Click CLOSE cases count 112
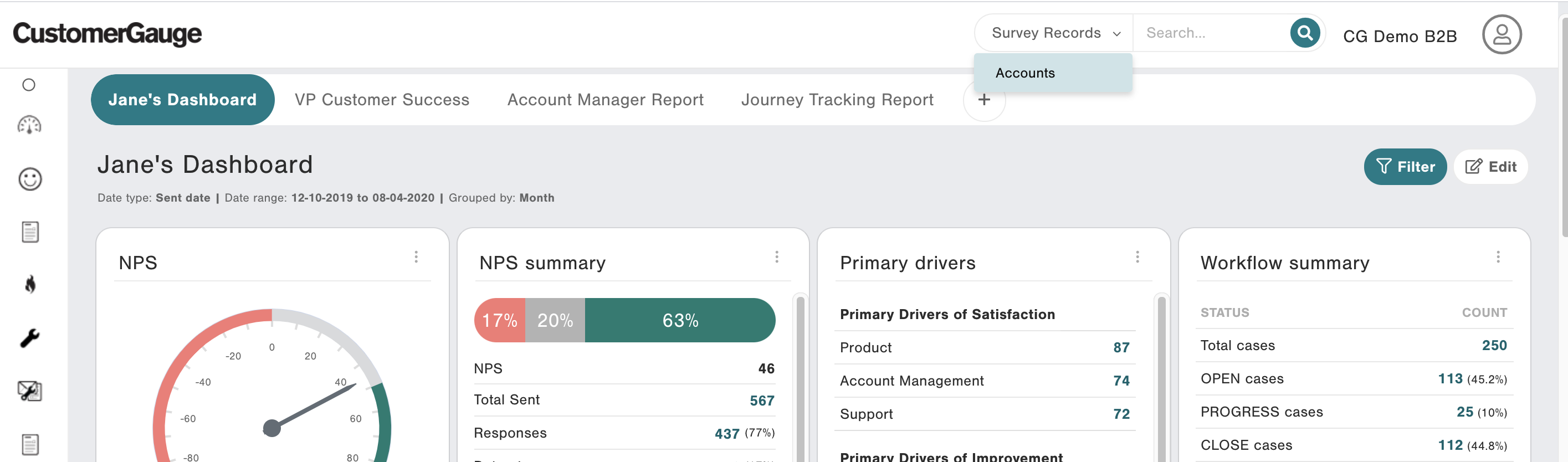Image resolution: width=1568 pixels, height=462 pixels. (x=1450, y=445)
